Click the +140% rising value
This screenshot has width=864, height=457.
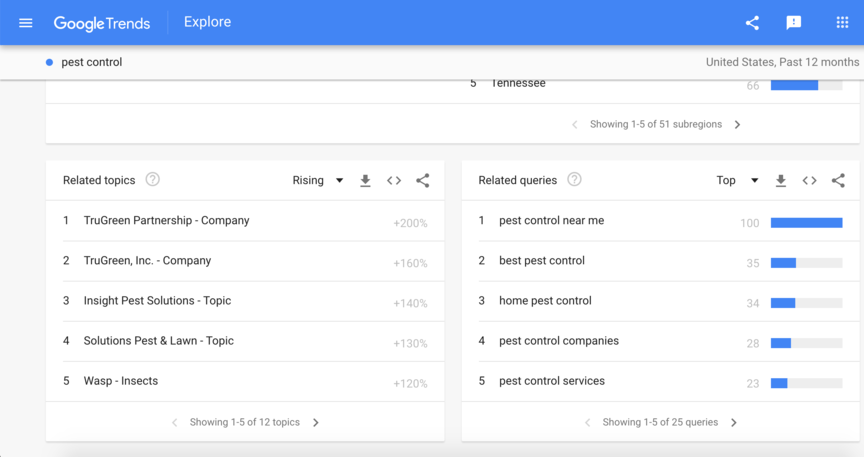(x=410, y=304)
